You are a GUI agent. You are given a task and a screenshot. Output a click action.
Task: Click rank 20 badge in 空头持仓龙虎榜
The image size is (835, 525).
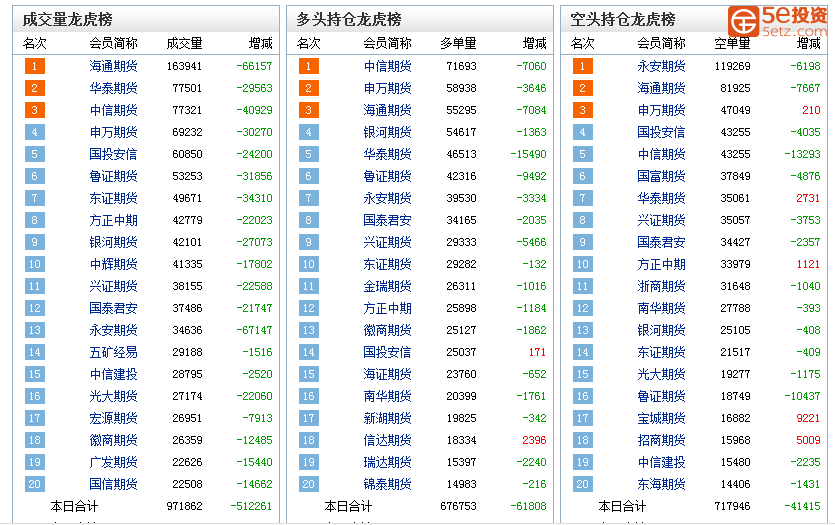(583, 484)
